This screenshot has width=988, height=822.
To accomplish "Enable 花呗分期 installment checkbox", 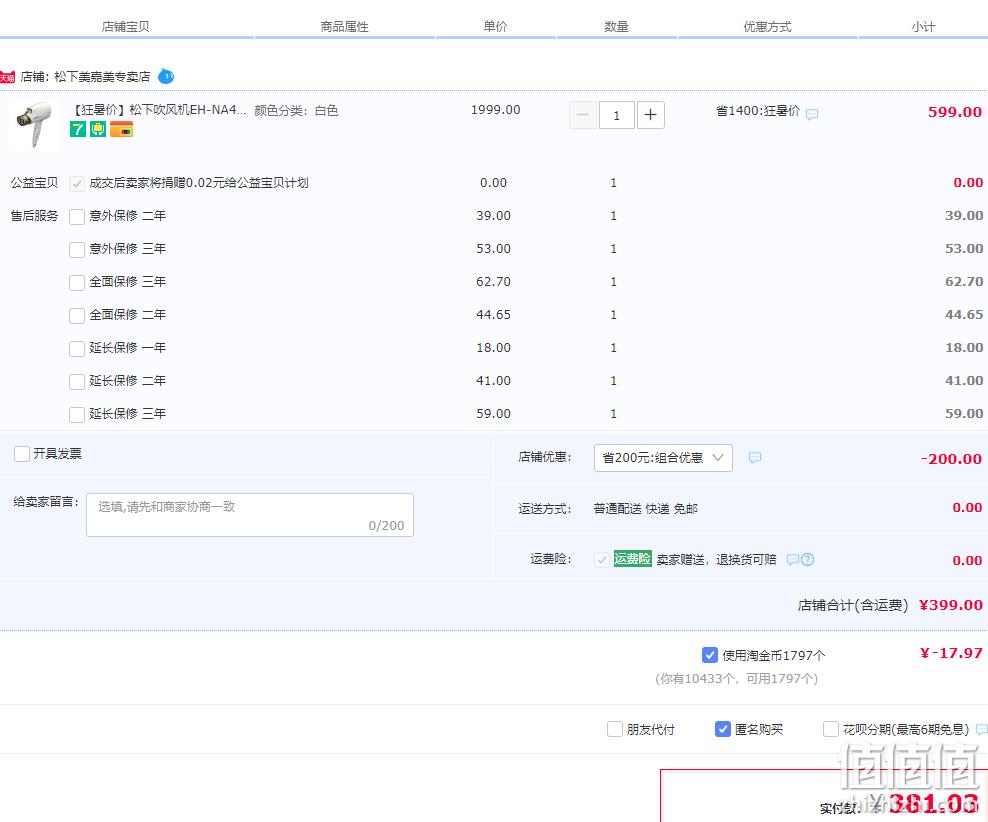I will point(830,729).
